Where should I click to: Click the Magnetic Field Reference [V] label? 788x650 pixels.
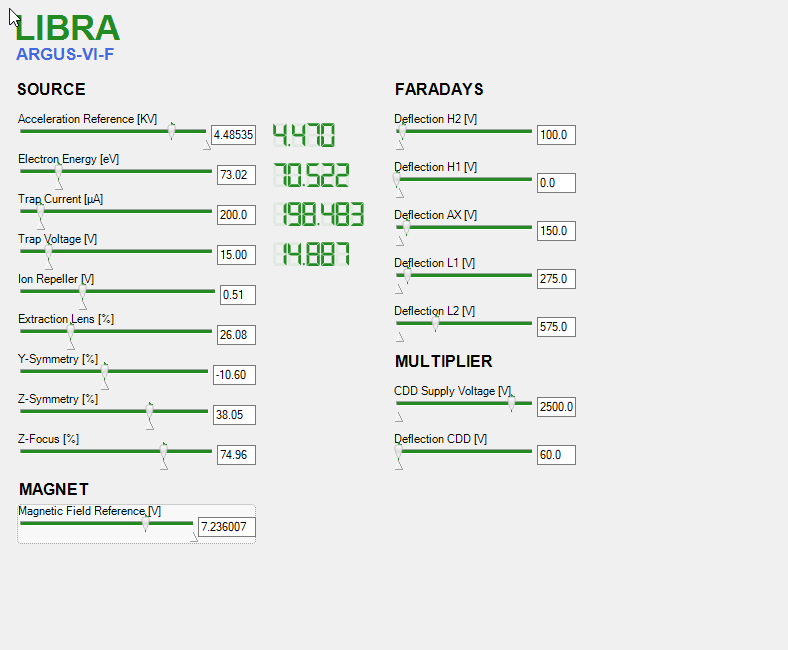[89, 511]
